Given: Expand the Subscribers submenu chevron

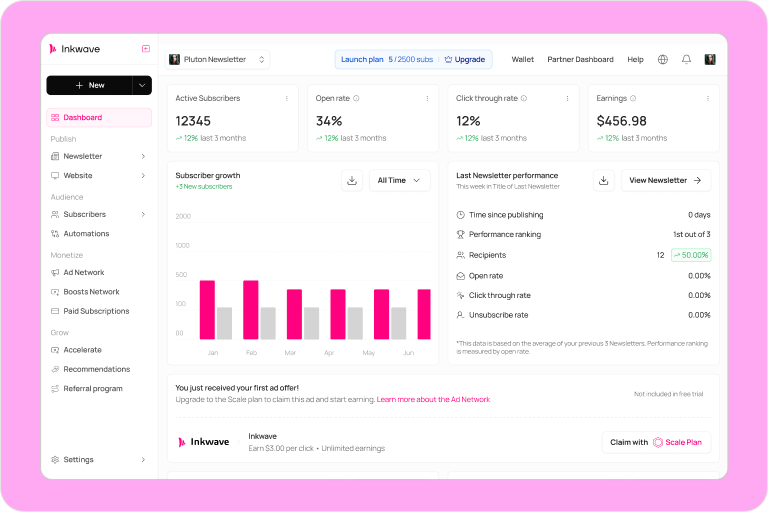Looking at the screenshot, I should [x=143, y=214].
